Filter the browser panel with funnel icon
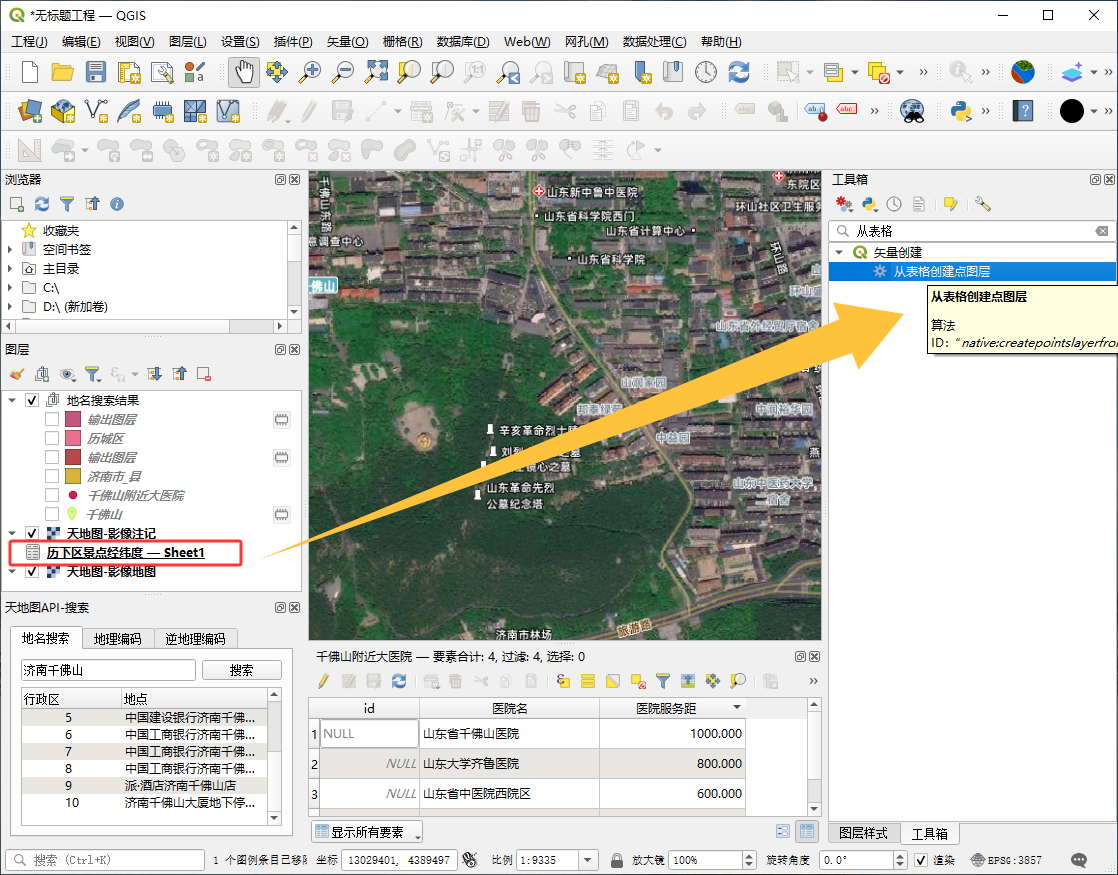The height and width of the screenshot is (875, 1118). (x=67, y=205)
